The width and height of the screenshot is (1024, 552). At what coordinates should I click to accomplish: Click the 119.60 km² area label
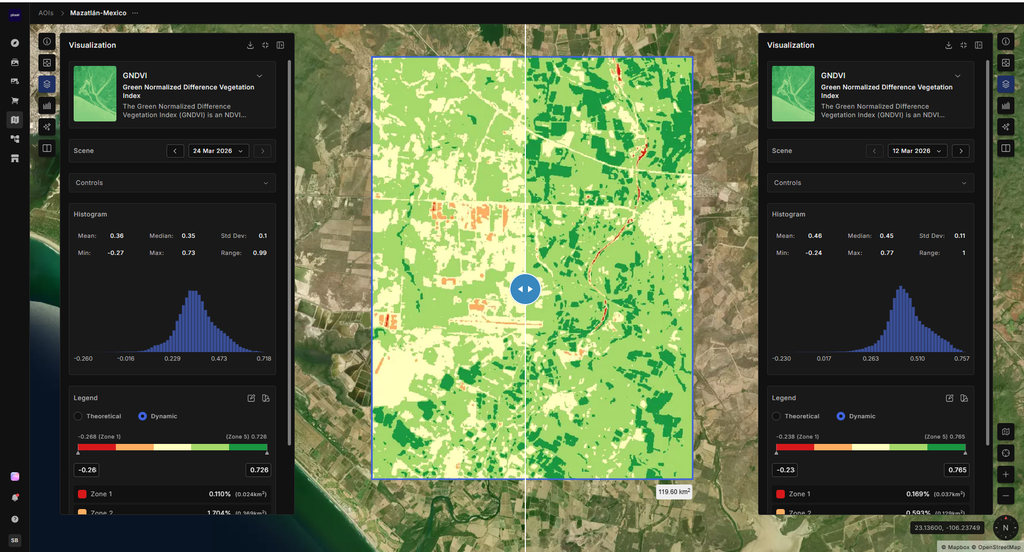point(674,491)
